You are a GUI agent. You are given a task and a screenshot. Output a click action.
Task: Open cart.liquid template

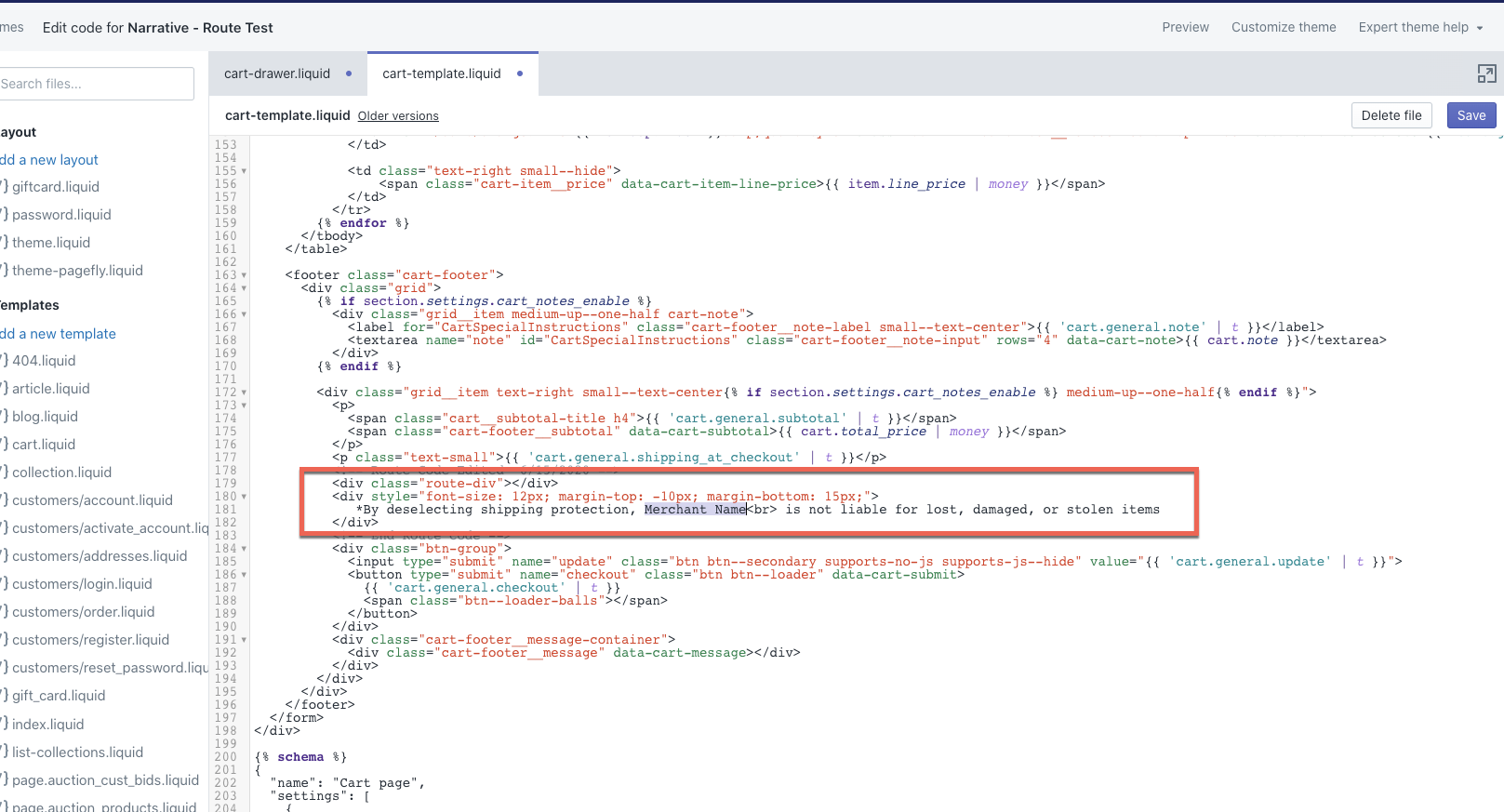(44, 445)
